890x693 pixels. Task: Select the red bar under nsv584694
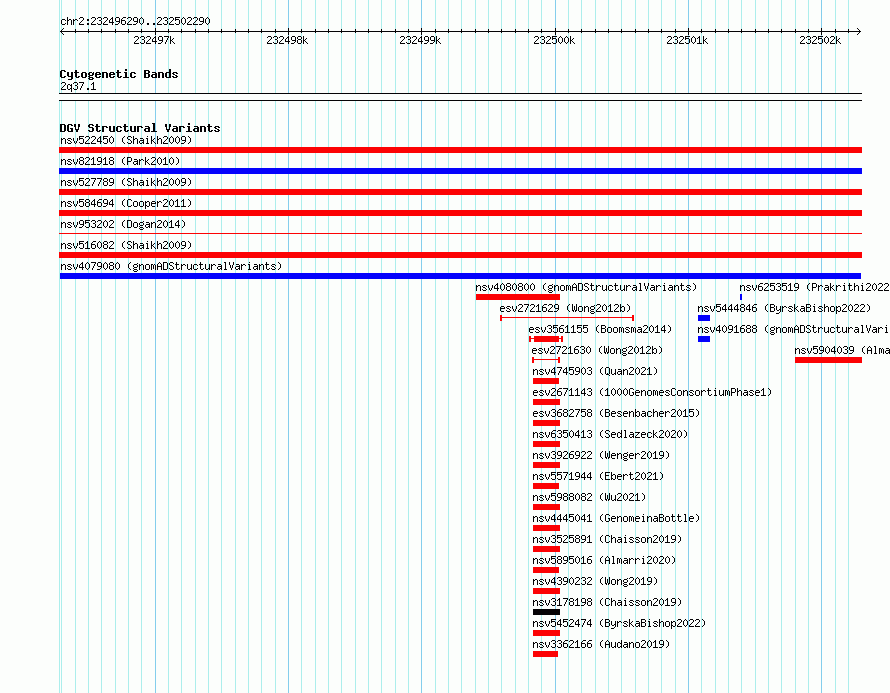coord(460,213)
